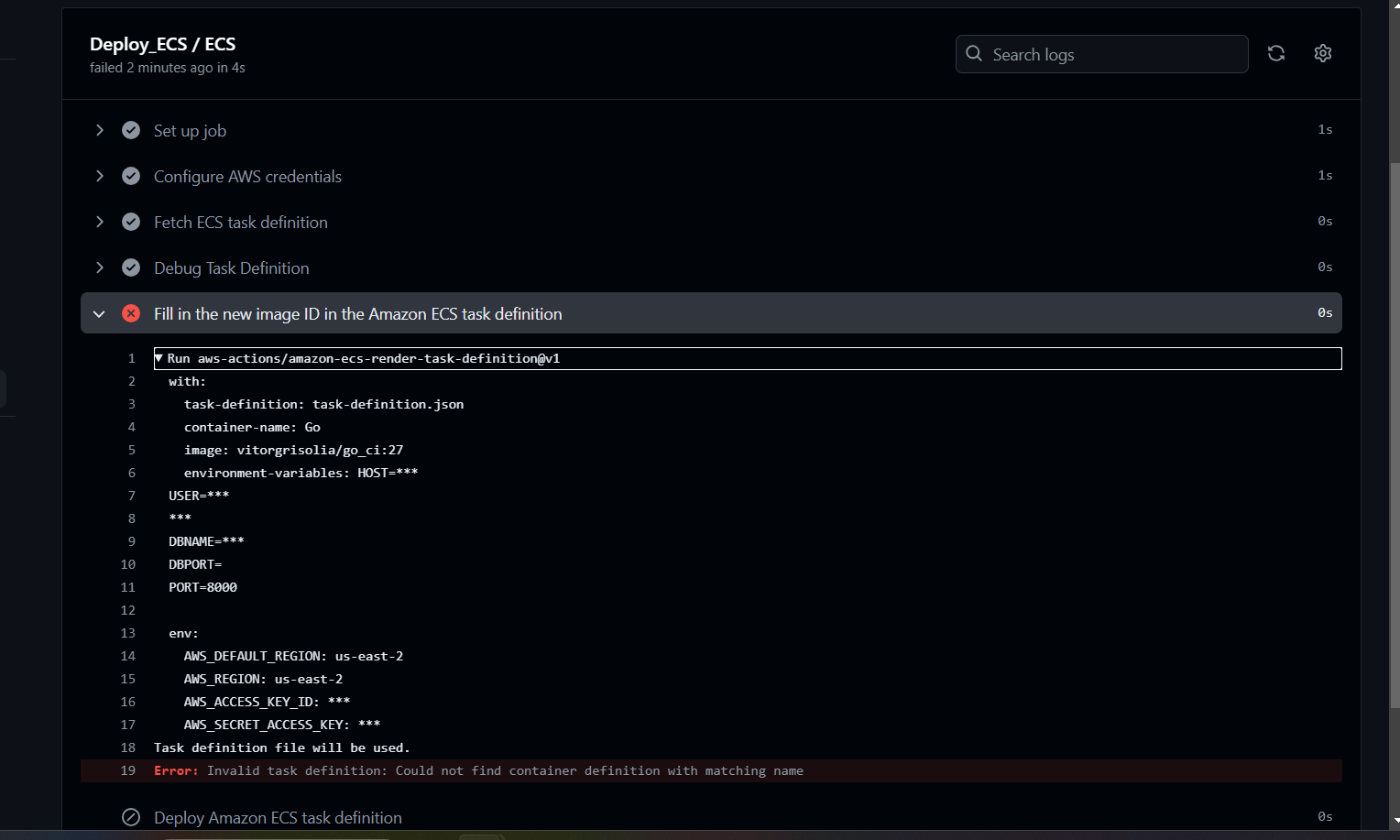Click the 0s duration of Fetch ECS task definition
The height and width of the screenshot is (840, 1400).
[1325, 221]
